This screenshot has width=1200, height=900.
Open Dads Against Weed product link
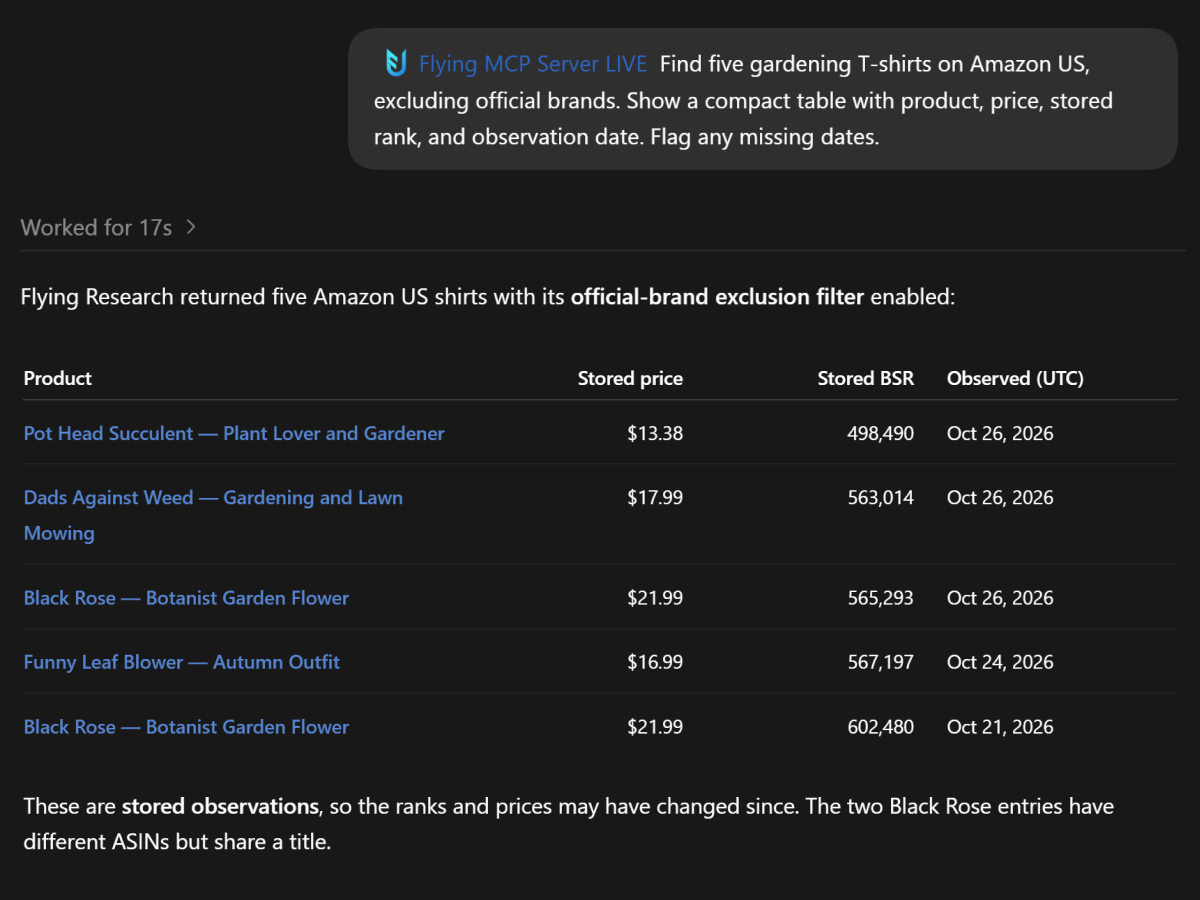[x=213, y=515]
